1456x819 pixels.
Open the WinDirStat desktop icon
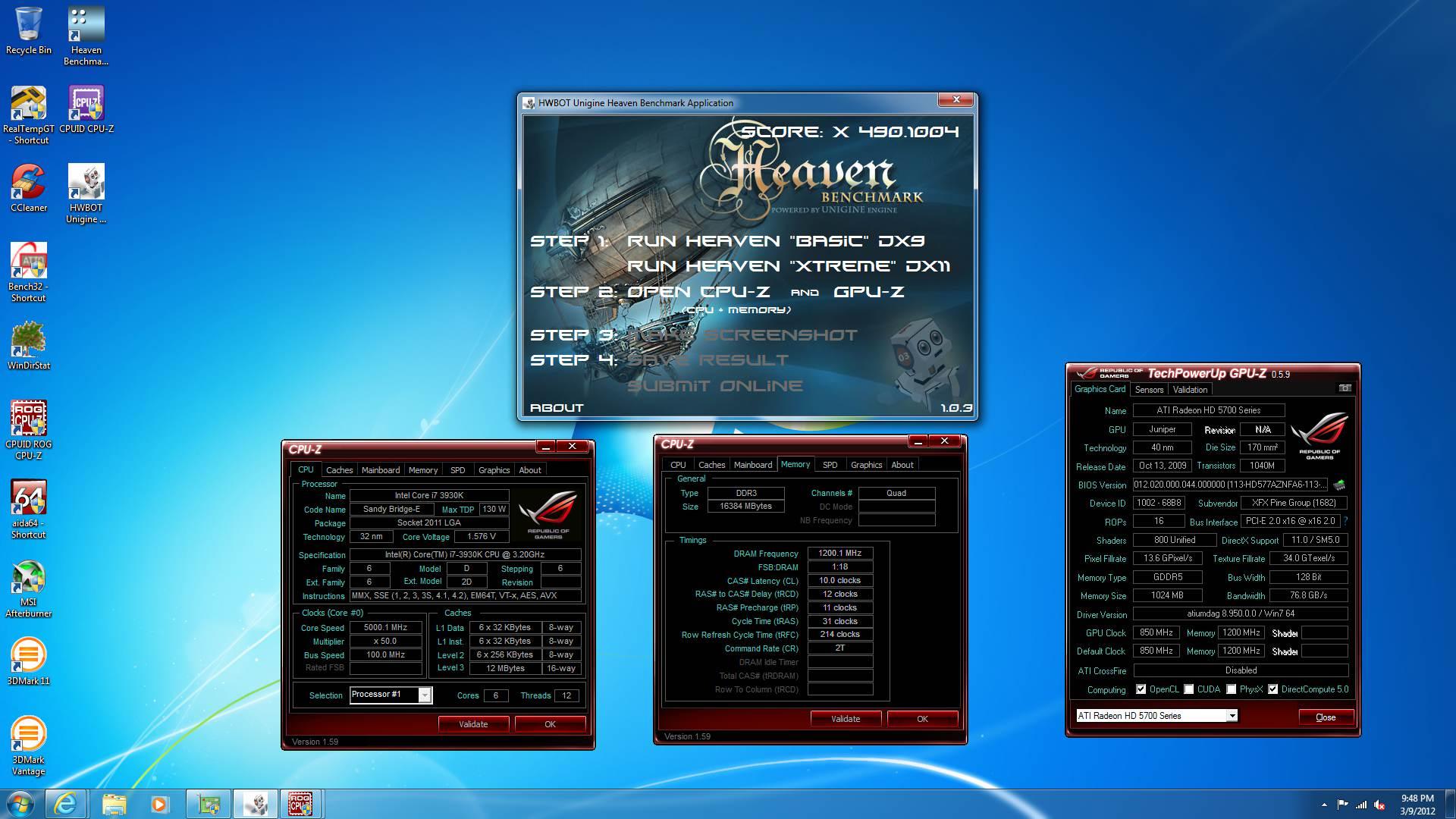click(x=29, y=346)
